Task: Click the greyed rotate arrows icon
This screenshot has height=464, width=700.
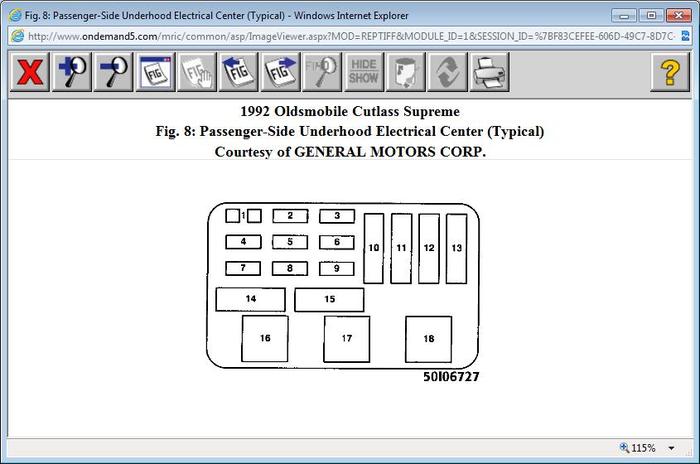Action: (x=447, y=72)
